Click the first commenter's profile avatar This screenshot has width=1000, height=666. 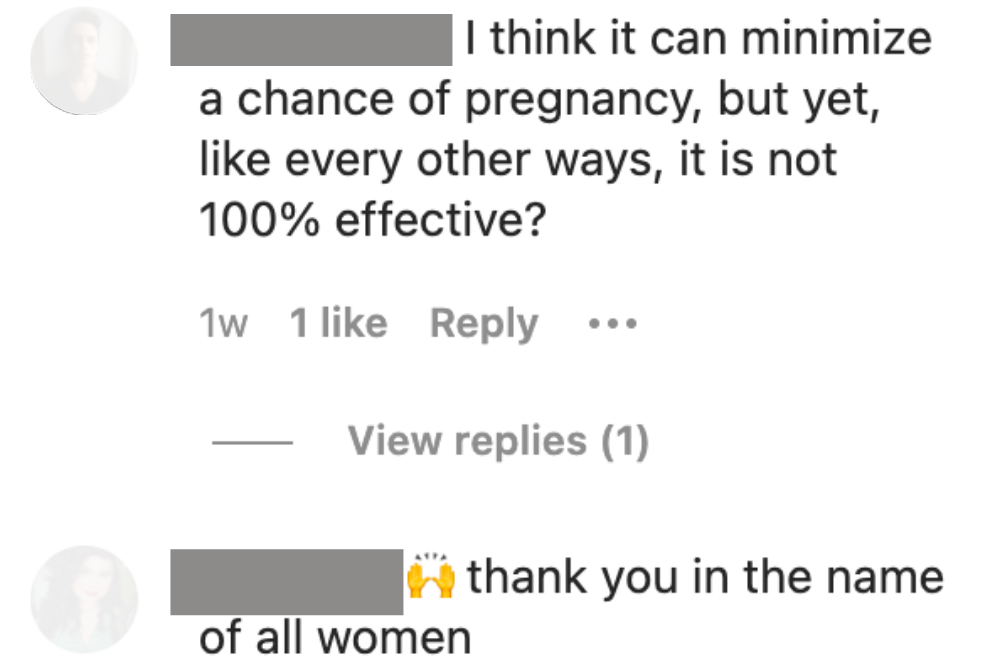(84, 61)
